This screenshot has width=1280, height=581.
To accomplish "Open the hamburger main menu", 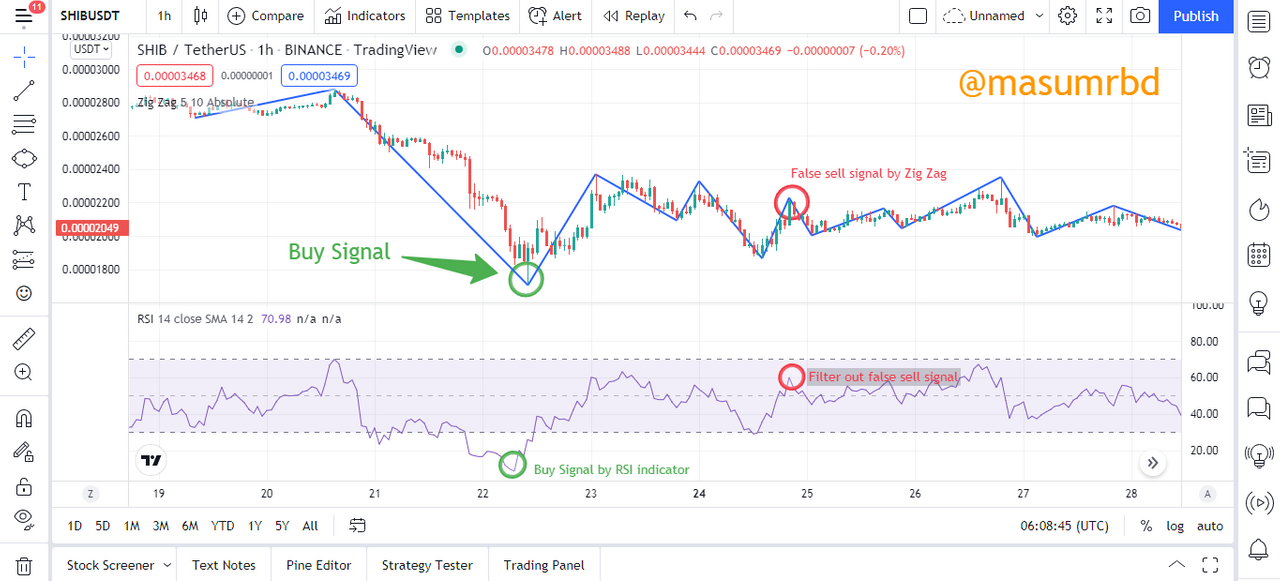I will [x=24, y=15].
